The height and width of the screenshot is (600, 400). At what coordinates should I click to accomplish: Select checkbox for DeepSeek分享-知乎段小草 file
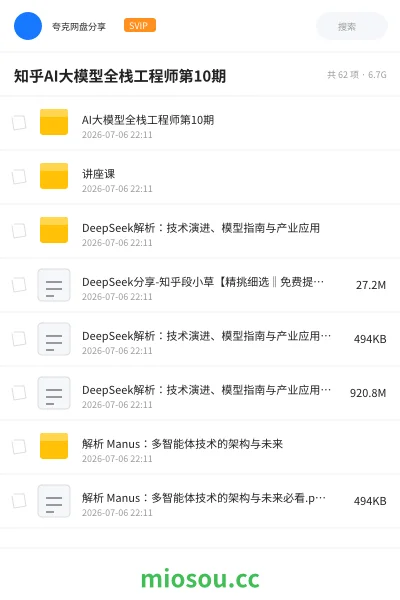tap(19, 285)
